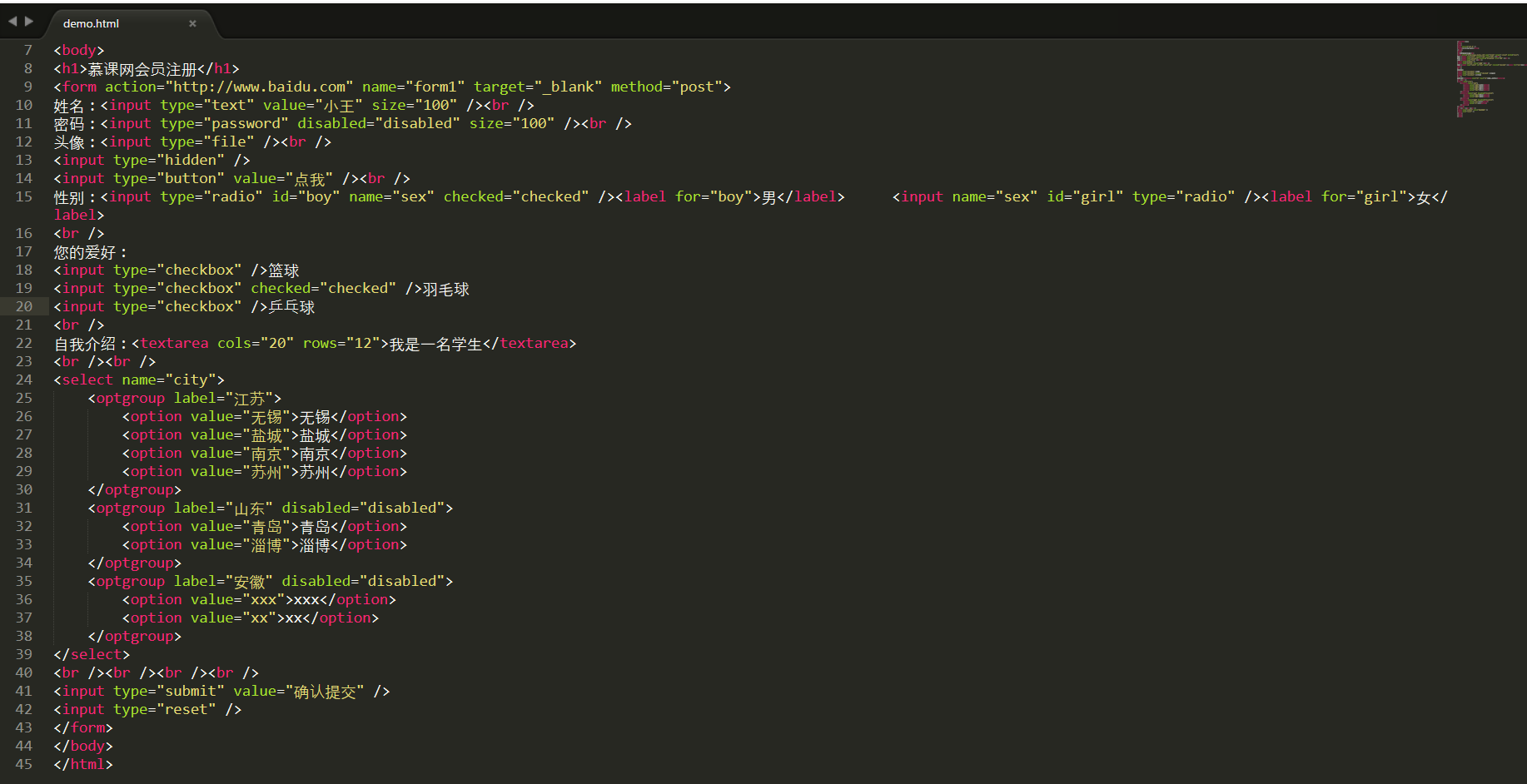Click the optgroup label "安徽"
Viewport: 1527px width, 784px height.
(x=250, y=582)
